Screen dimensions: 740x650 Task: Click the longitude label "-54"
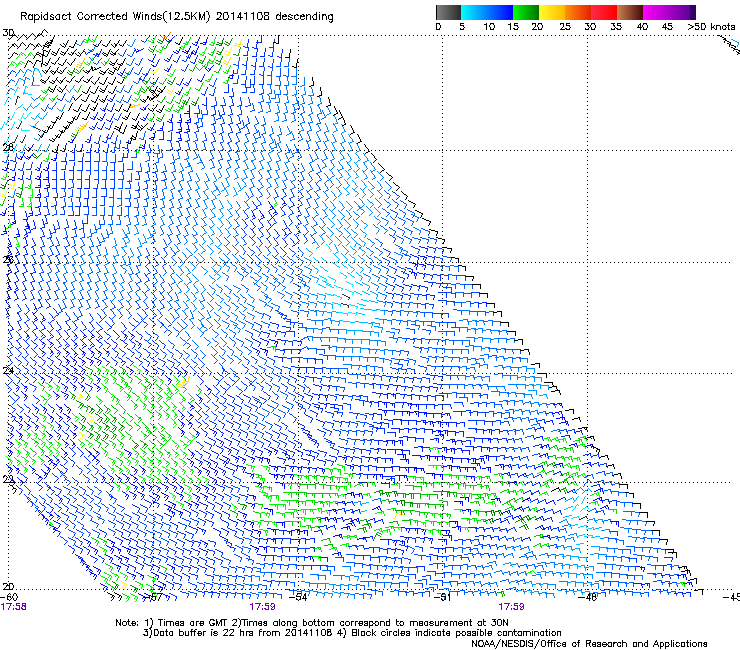click(298, 597)
